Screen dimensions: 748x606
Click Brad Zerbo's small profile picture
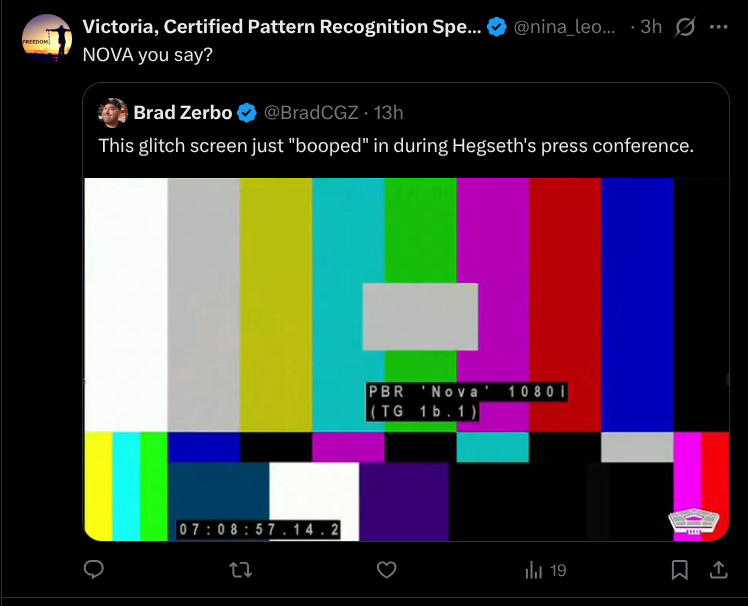[x=113, y=113]
